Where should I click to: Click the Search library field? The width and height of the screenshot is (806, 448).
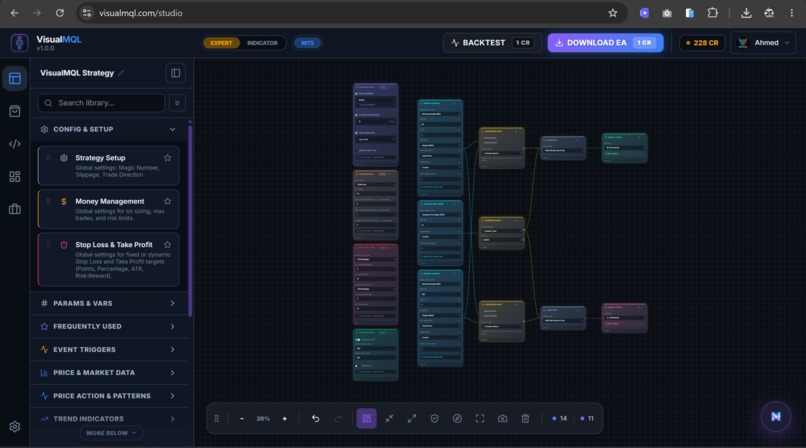pos(101,103)
